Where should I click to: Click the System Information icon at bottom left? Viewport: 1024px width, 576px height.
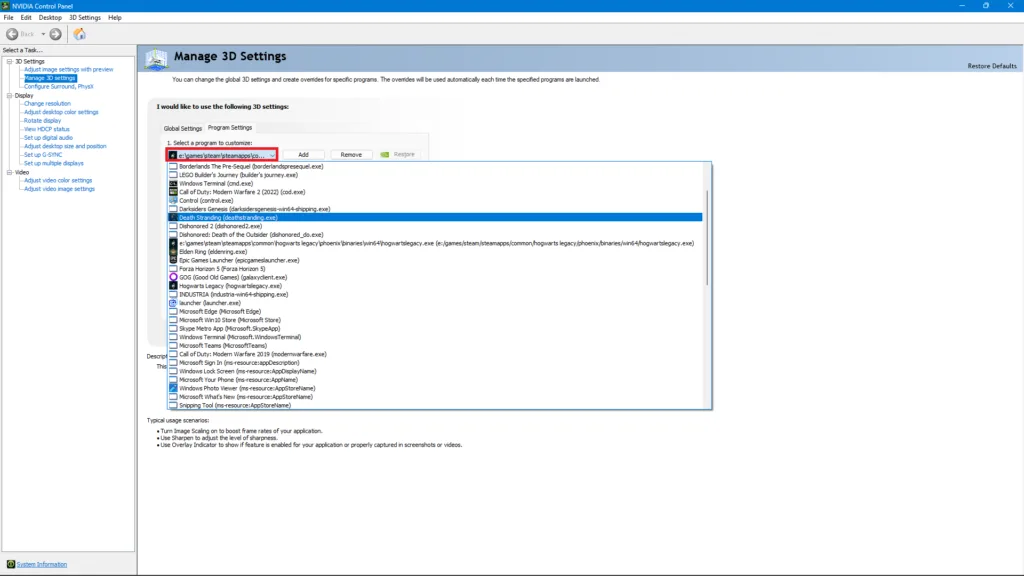[x=10, y=564]
